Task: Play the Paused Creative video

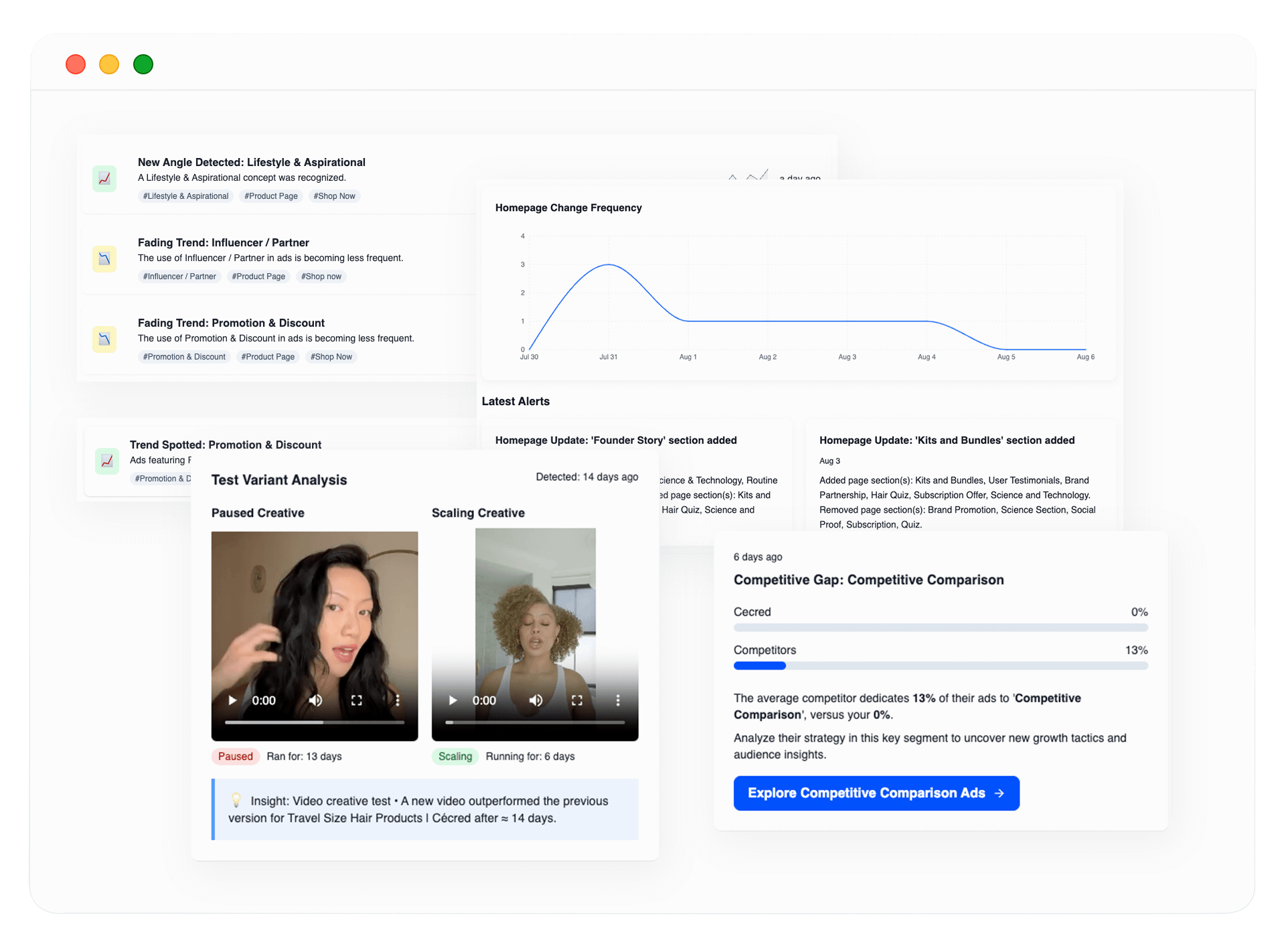Action: (232, 700)
